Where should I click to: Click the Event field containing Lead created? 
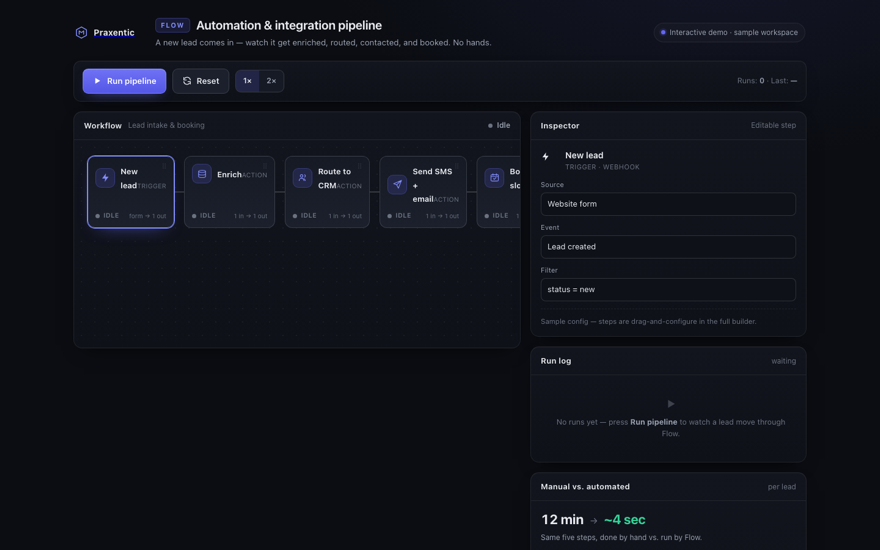(x=668, y=247)
